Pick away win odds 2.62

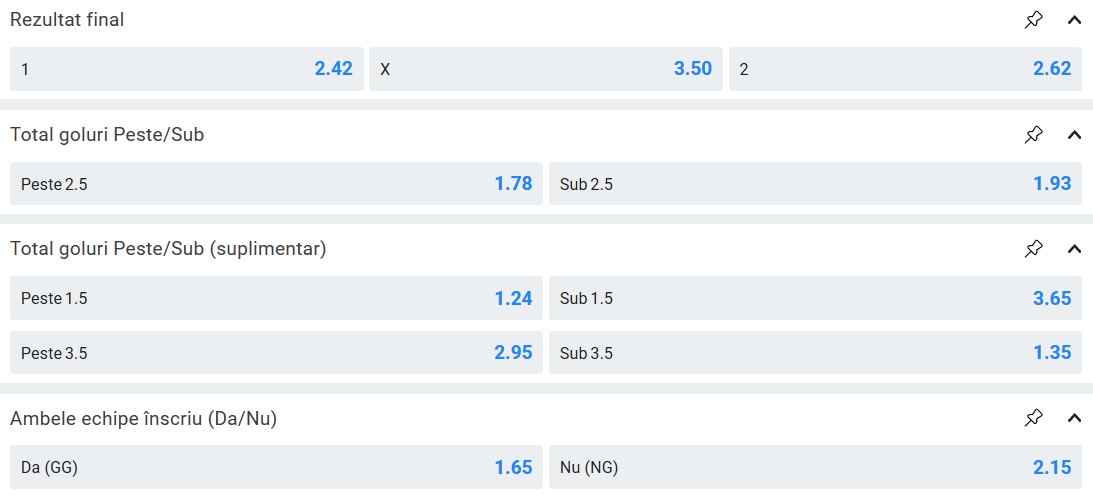pos(904,69)
